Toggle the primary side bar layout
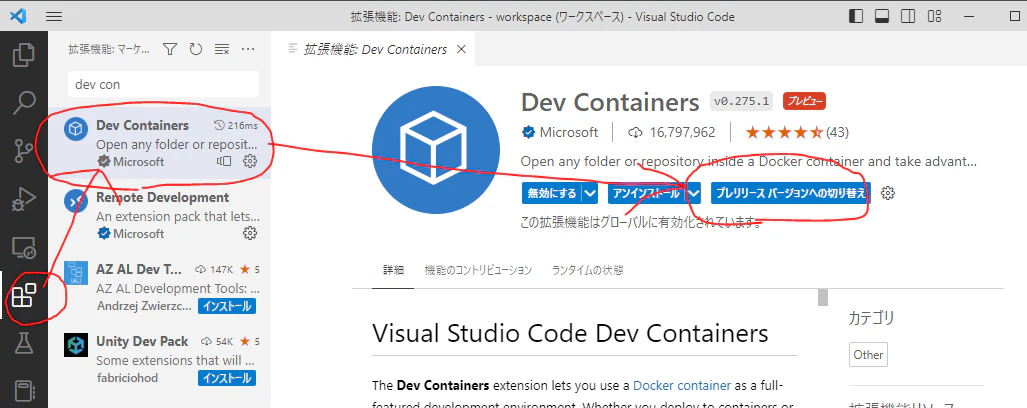This screenshot has width=1027, height=408. click(x=855, y=16)
